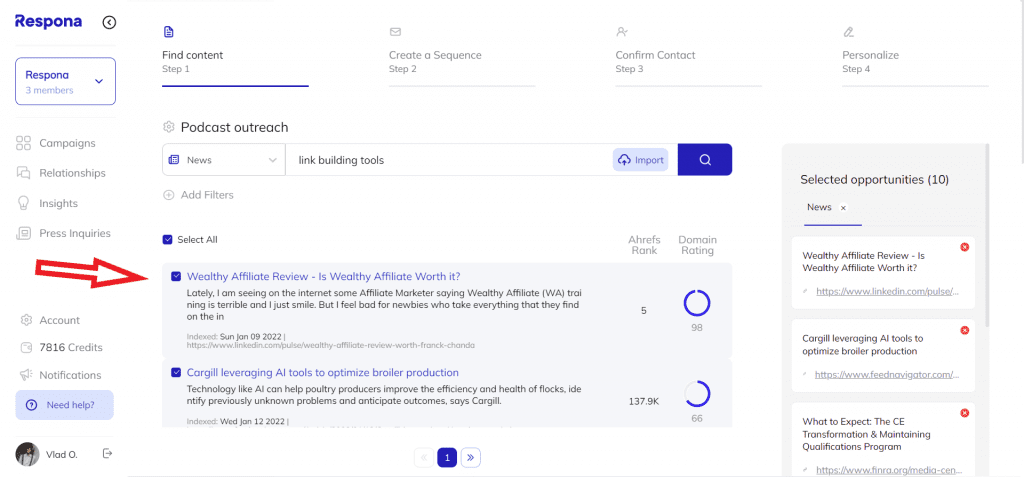Screen dimensions: 1024x477
Task: Click the Find content document icon
Action: click(x=168, y=32)
